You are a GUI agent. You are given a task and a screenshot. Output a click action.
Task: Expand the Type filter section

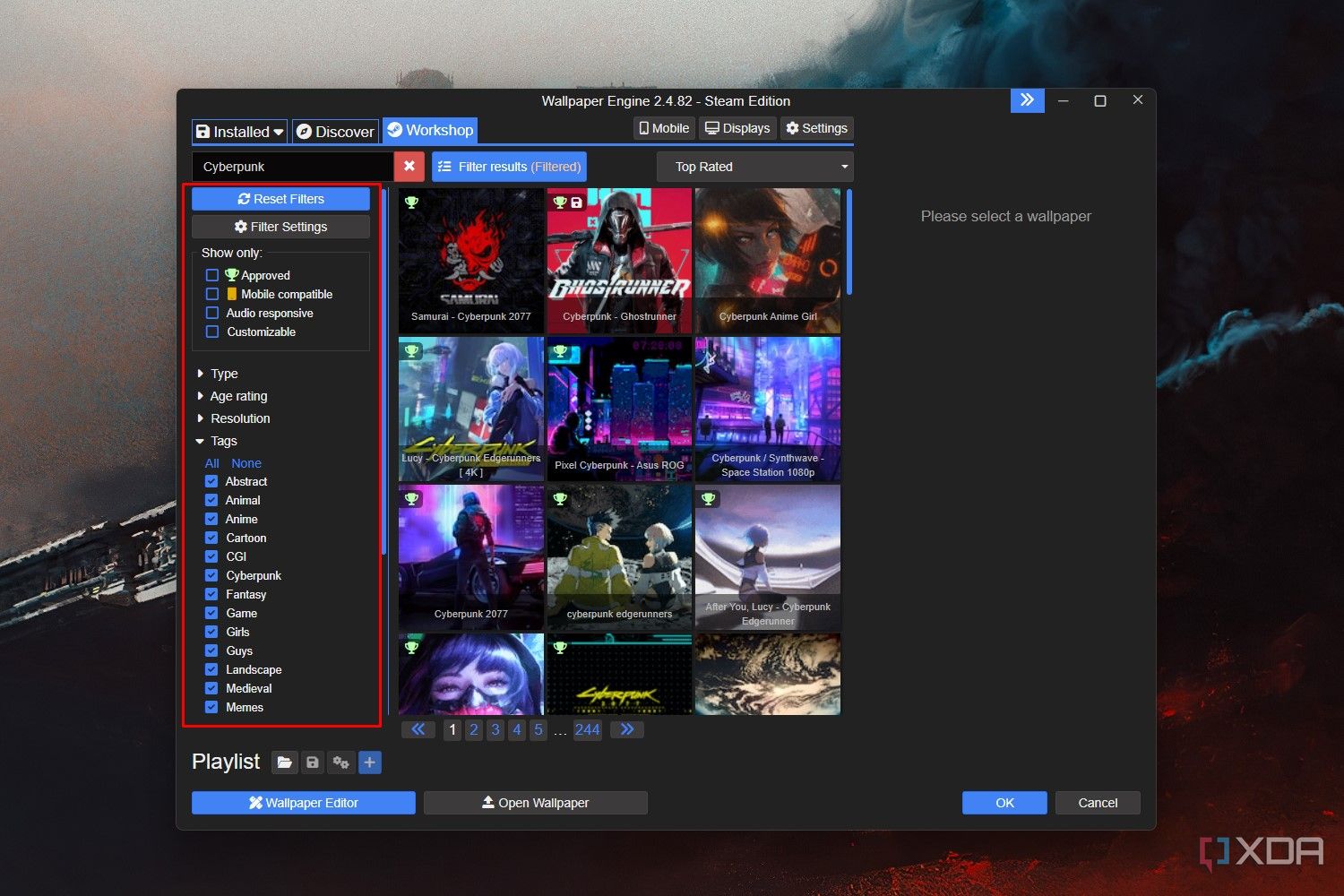coord(217,374)
